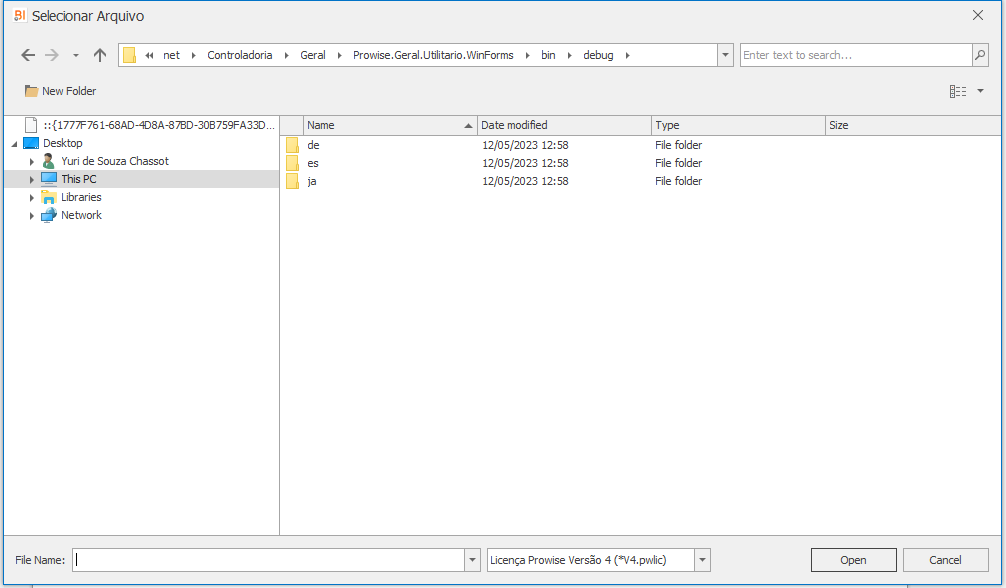Image resolution: width=1006 pixels, height=588 pixels.
Task: Go back with the left arrow
Action: 28,55
